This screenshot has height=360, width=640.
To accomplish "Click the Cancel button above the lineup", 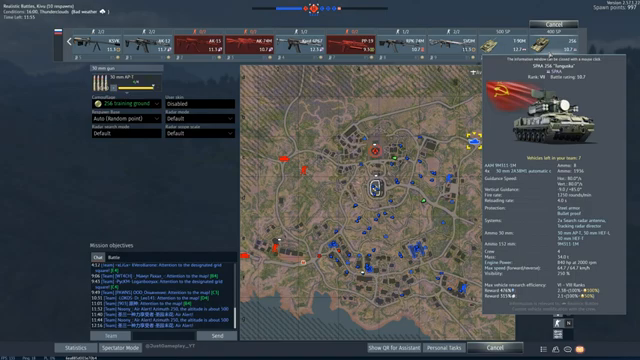I will pos(554,24).
